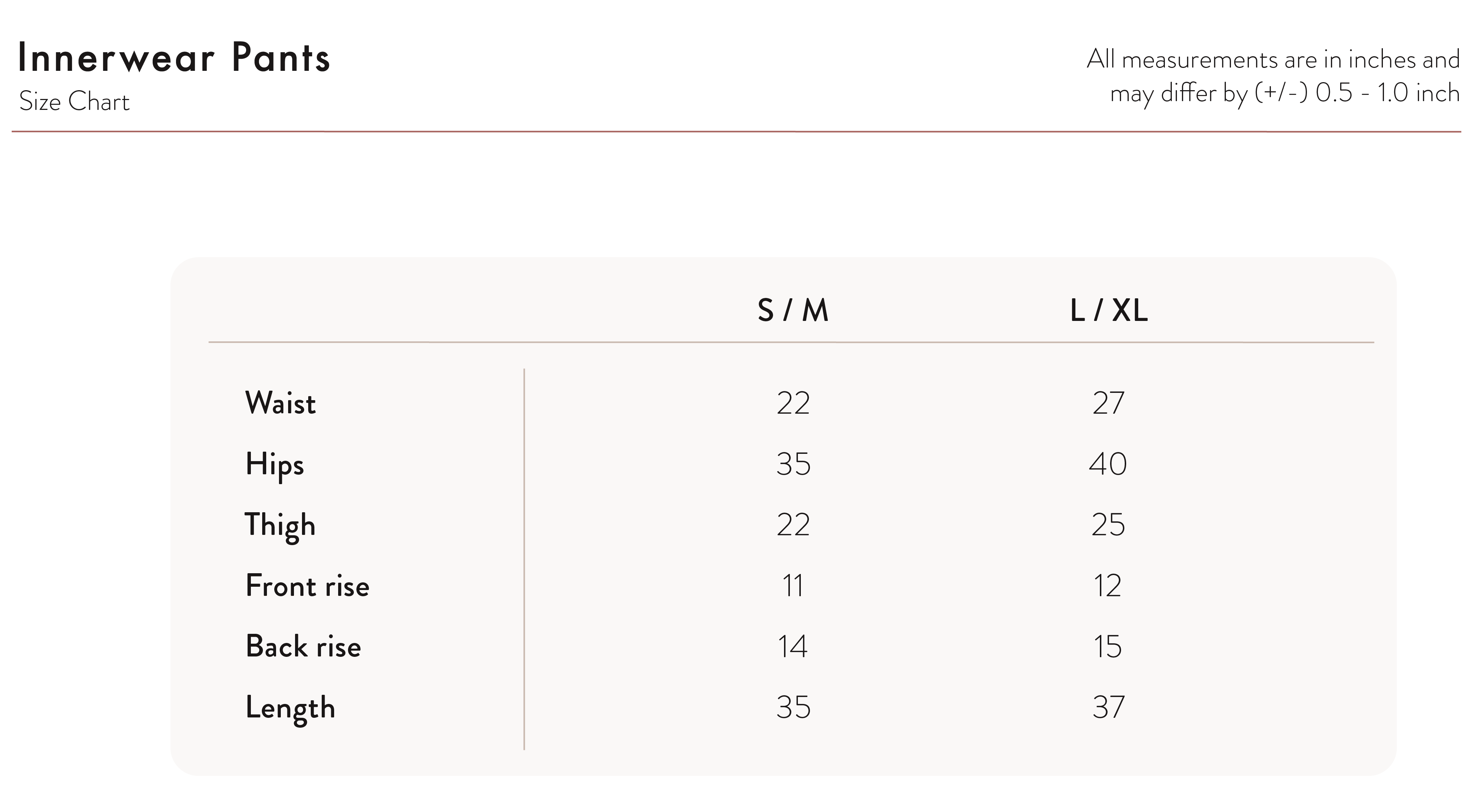Click the S / M column header
Image resolution: width=1476 pixels, height=812 pixels.
[x=793, y=311]
